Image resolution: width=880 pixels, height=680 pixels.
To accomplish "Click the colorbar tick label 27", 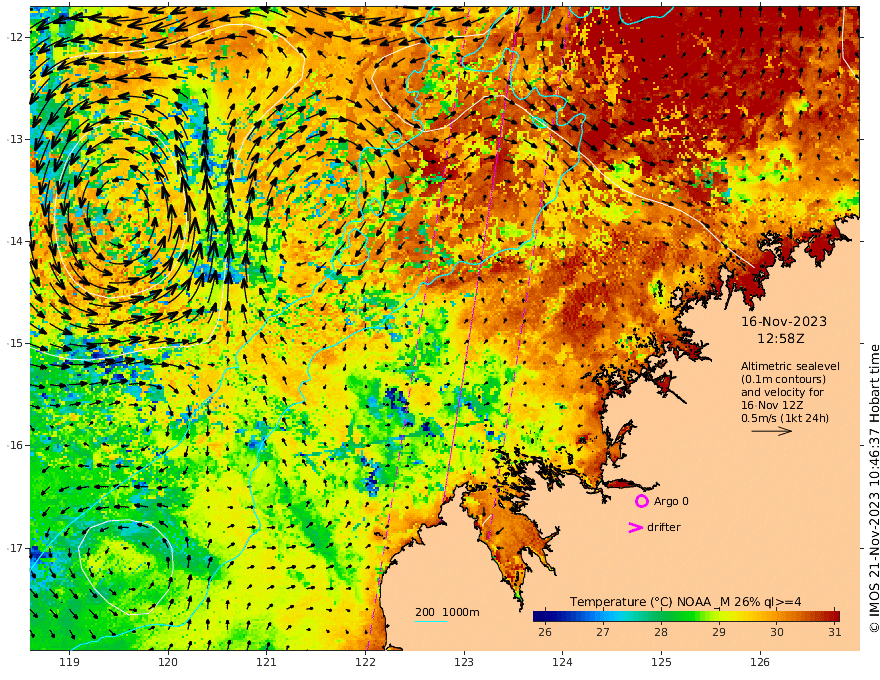I will (603, 632).
